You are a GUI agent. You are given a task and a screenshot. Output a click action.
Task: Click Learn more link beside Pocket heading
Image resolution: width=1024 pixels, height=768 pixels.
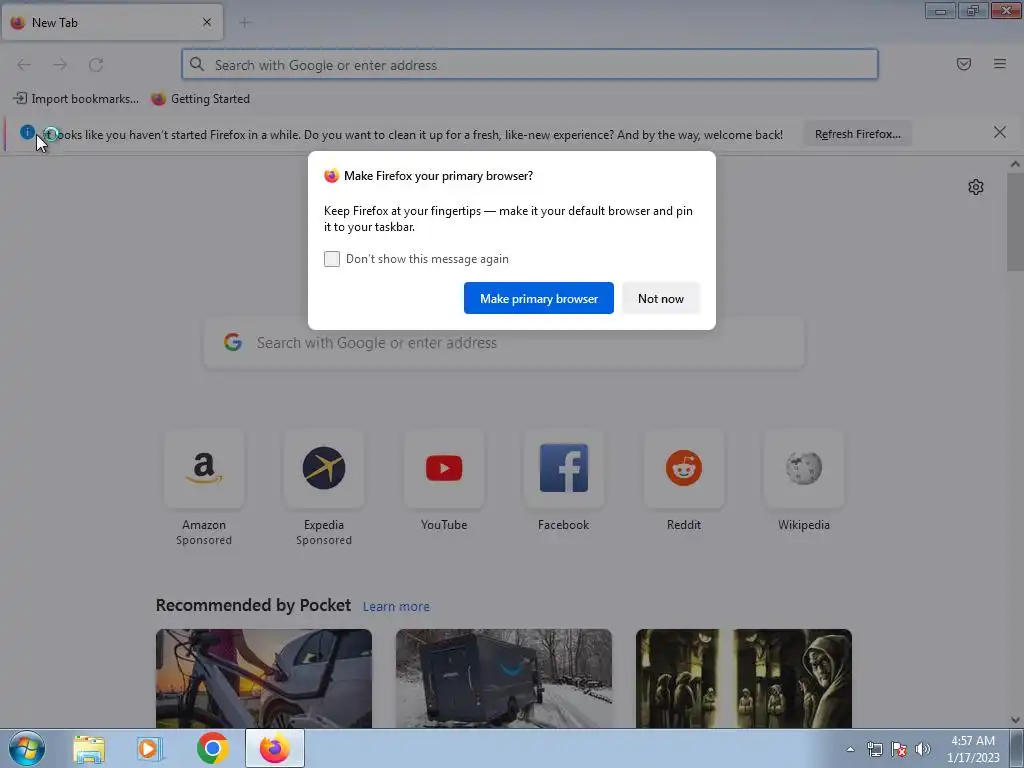[x=396, y=607]
